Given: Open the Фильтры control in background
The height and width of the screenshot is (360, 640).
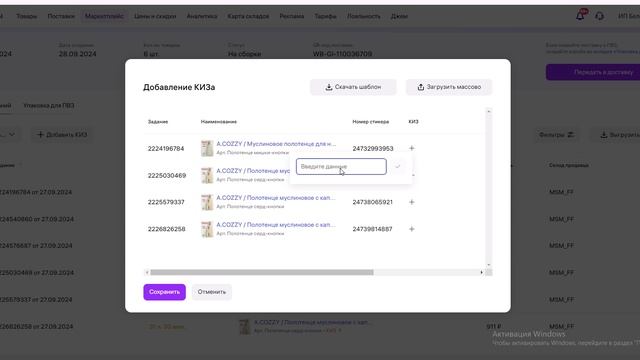Looking at the screenshot, I should point(556,135).
